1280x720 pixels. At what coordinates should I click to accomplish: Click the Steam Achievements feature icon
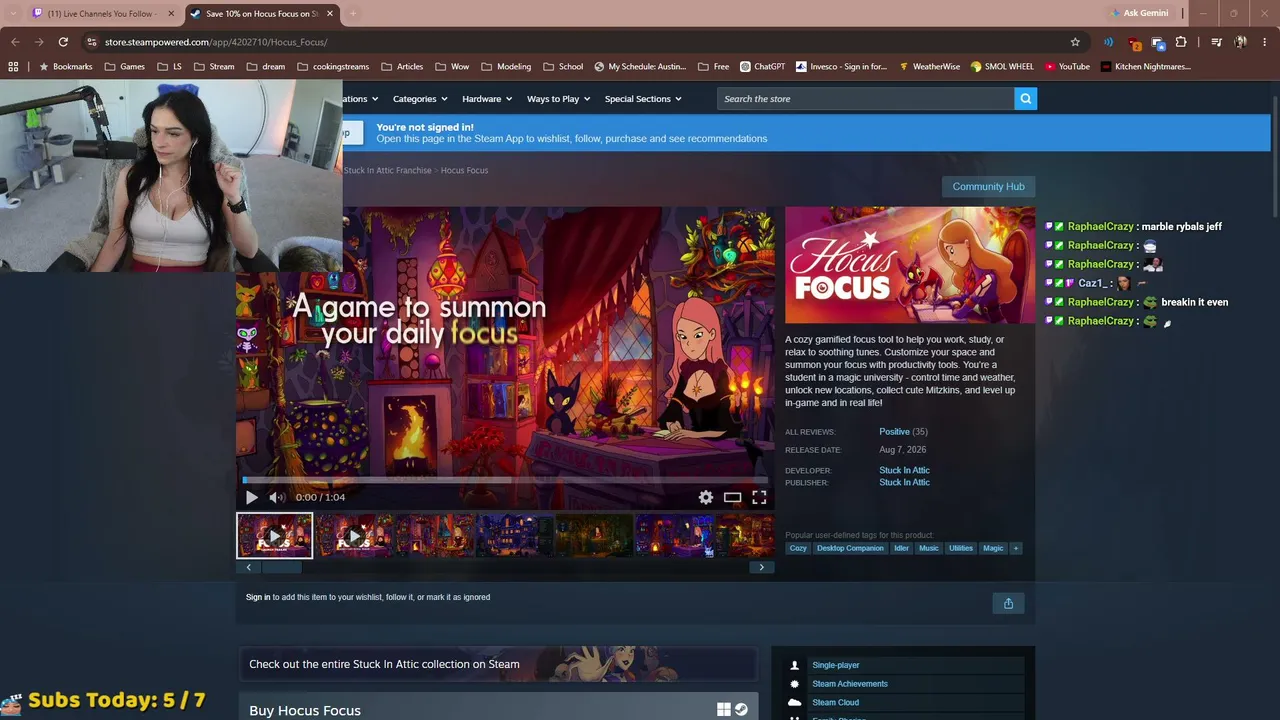coord(795,684)
